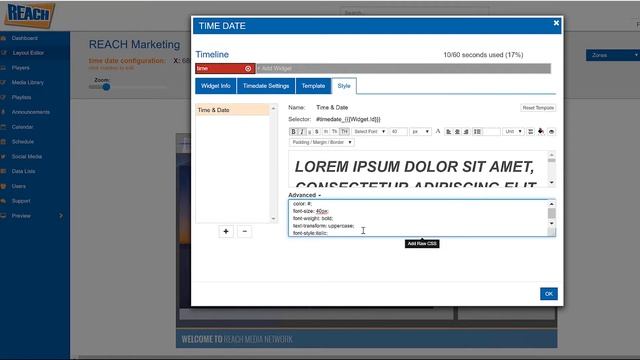Select the Style tab

[344, 86]
